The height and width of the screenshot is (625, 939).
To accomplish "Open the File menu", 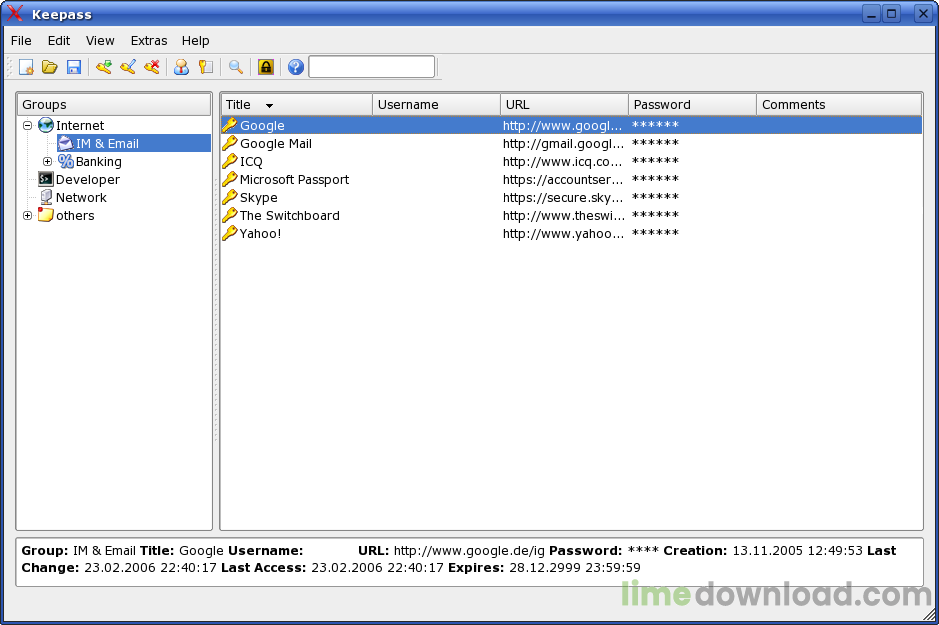I will pos(21,41).
